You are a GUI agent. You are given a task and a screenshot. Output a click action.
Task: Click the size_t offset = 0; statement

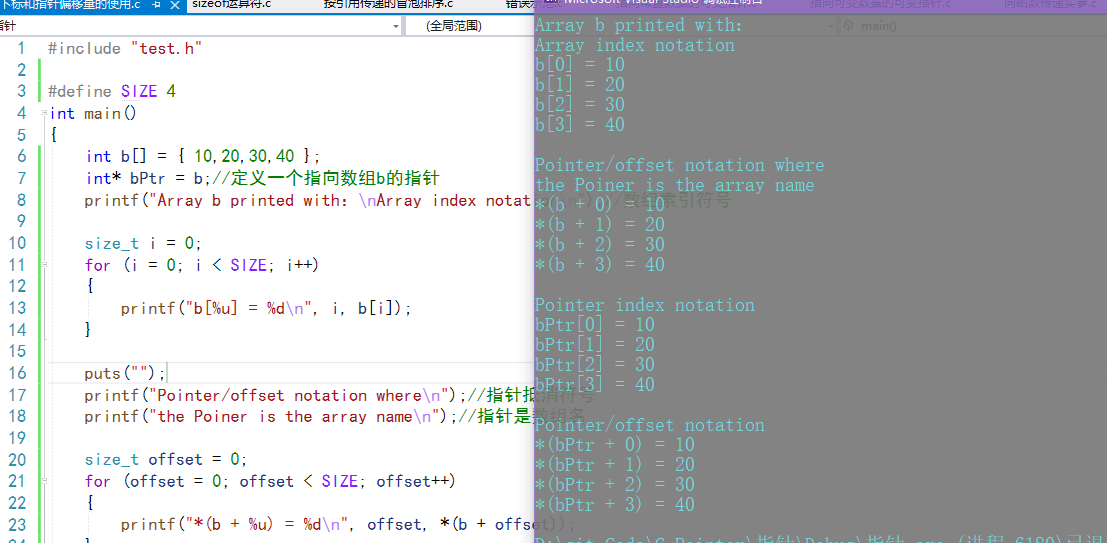coord(166,460)
